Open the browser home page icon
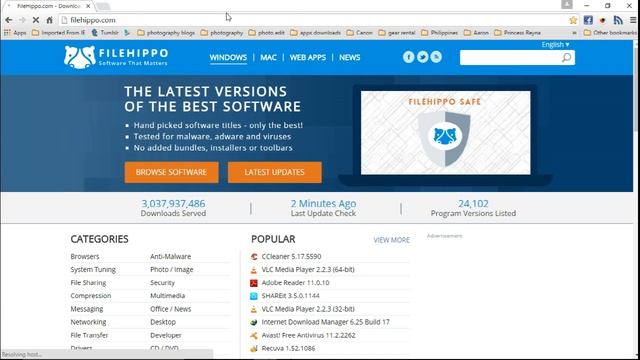This screenshot has width=640, height=360. click(x=49, y=20)
